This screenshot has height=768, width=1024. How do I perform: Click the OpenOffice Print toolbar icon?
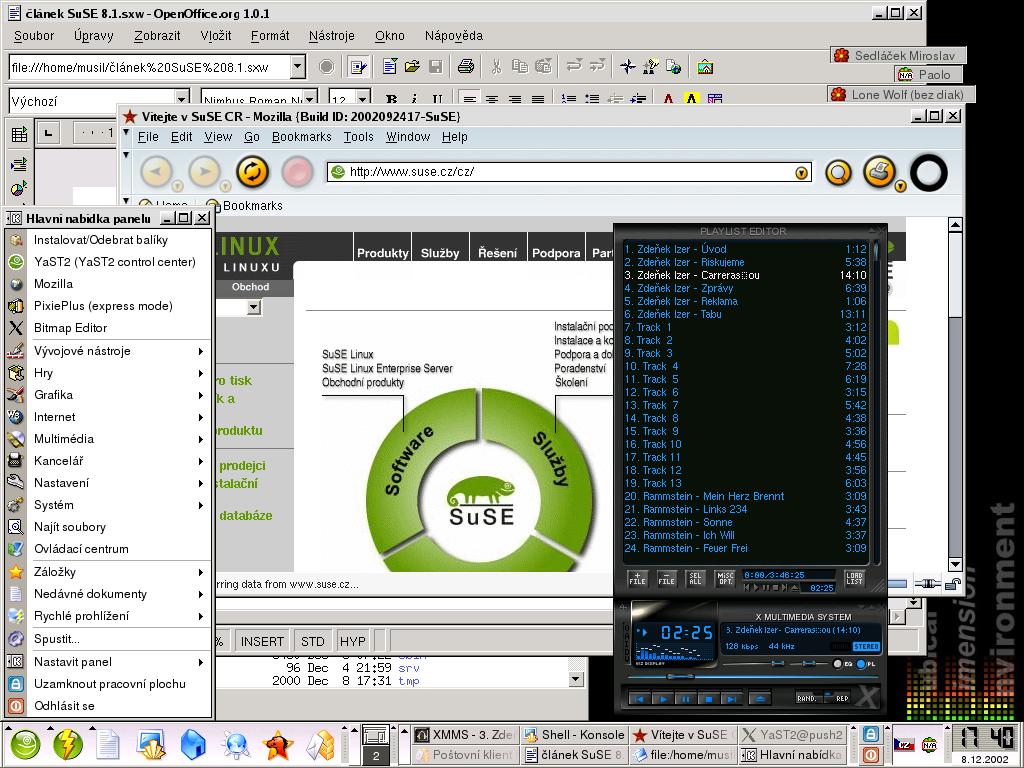click(x=465, y=67)
